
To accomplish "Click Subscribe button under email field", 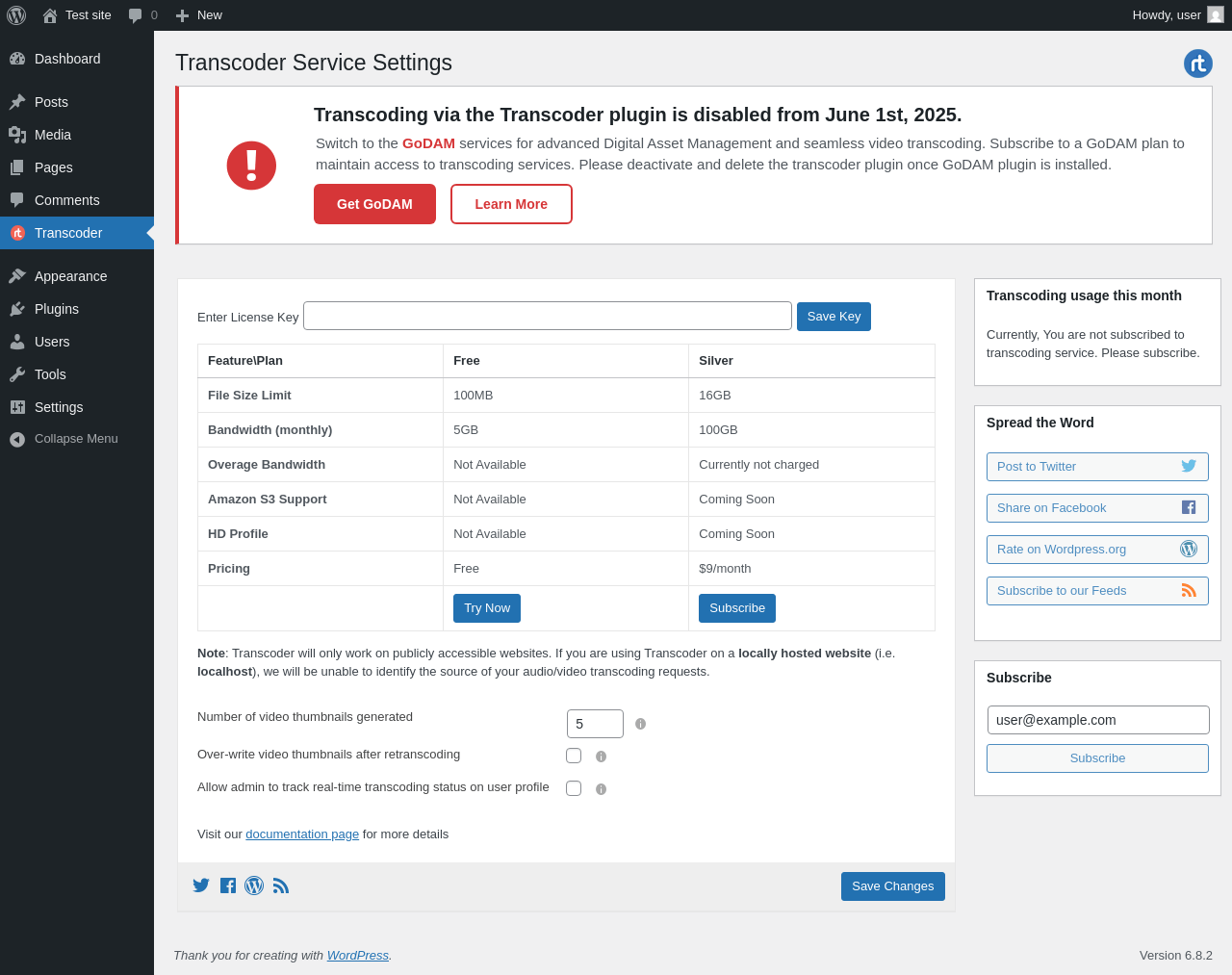I will [x=1097, y=758].
